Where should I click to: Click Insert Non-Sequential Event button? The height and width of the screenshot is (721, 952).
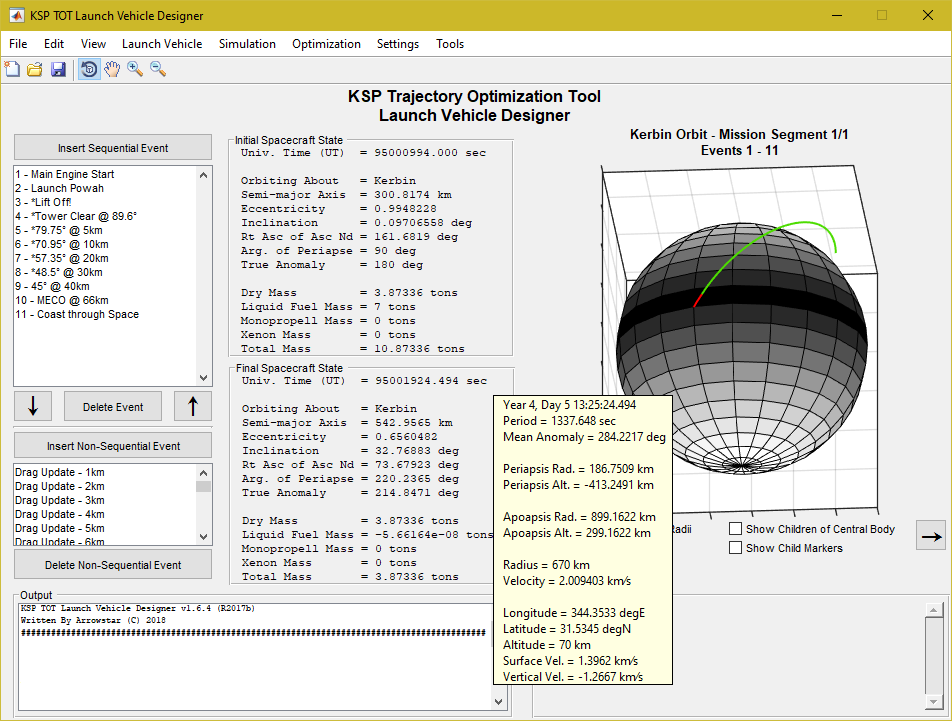click(113, 446)
